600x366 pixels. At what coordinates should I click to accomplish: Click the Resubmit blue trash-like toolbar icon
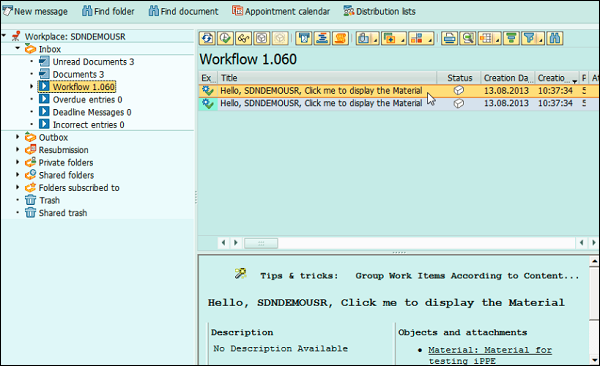click(304, 38)
